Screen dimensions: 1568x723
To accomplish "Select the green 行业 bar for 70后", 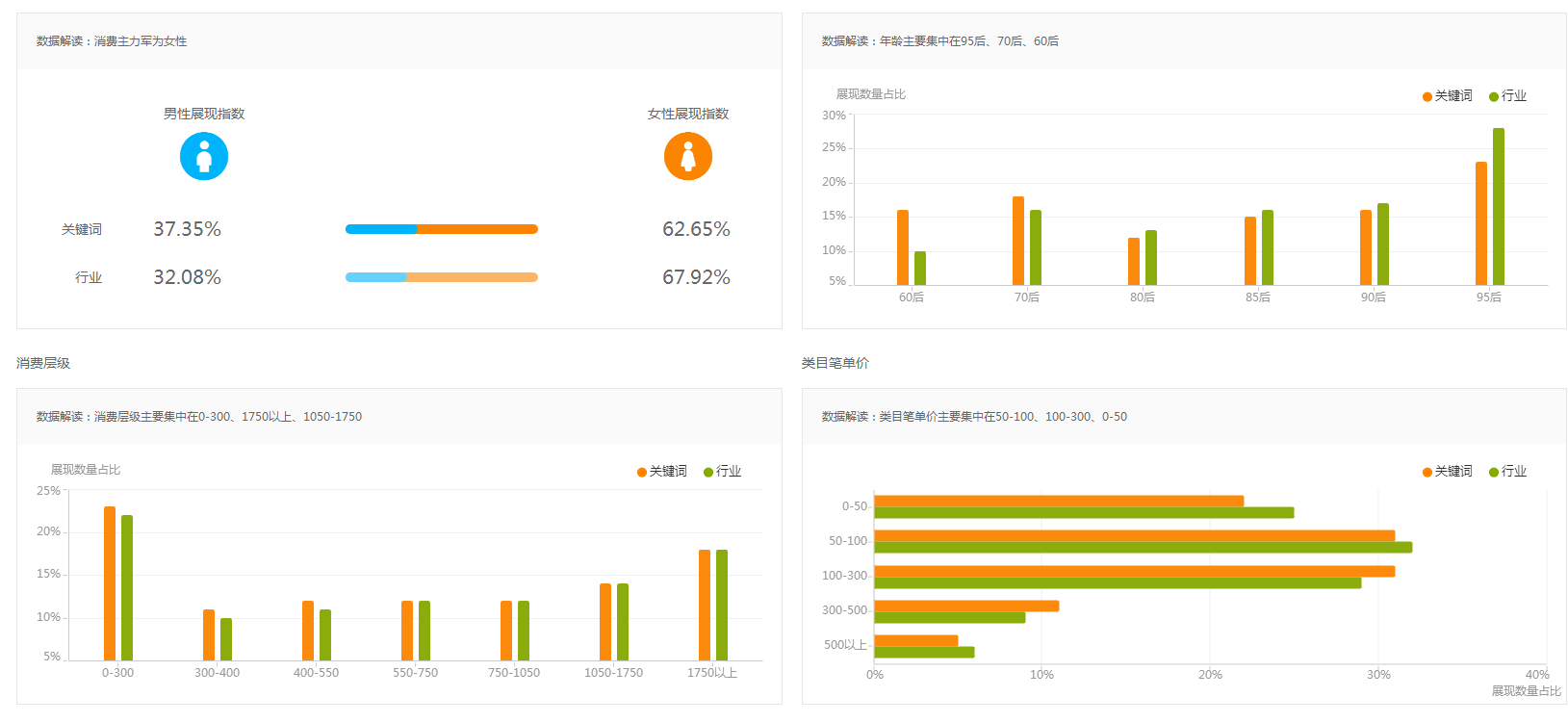I will 1036,247.
